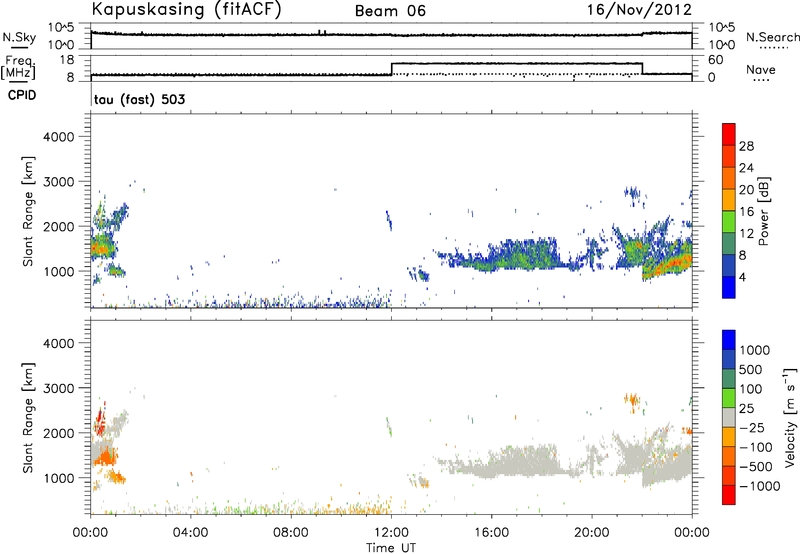
Task: Pick the red below -1000 velocity segment
Action: tap(729, 495)
